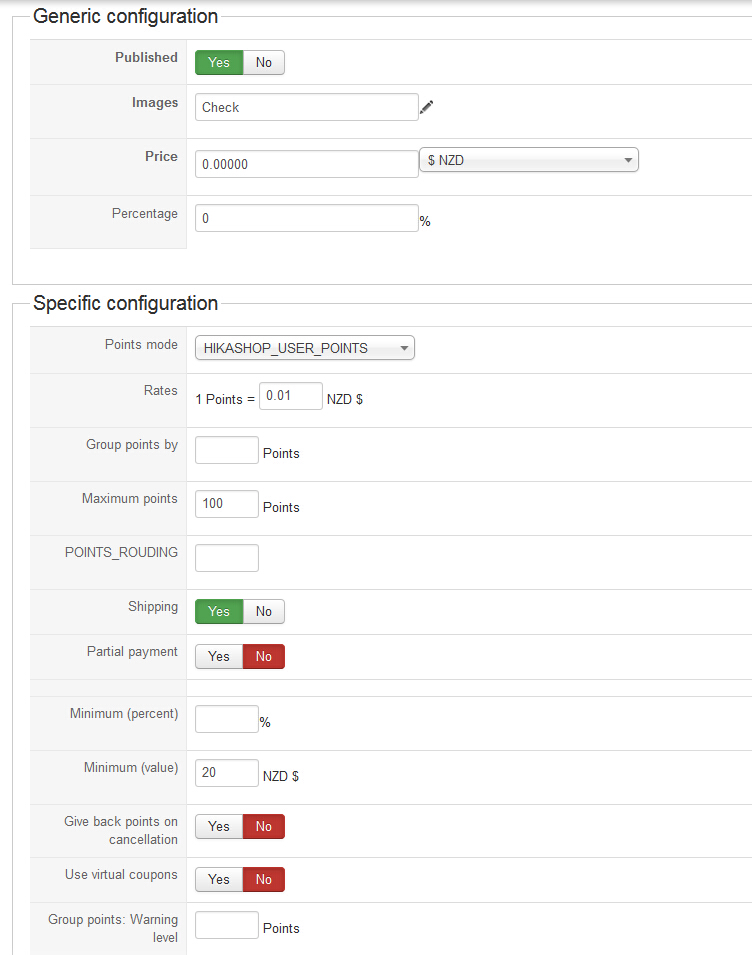Edit the Rates value field
Image resolution: width=752 pixels, height=955 pixels.
290,396
